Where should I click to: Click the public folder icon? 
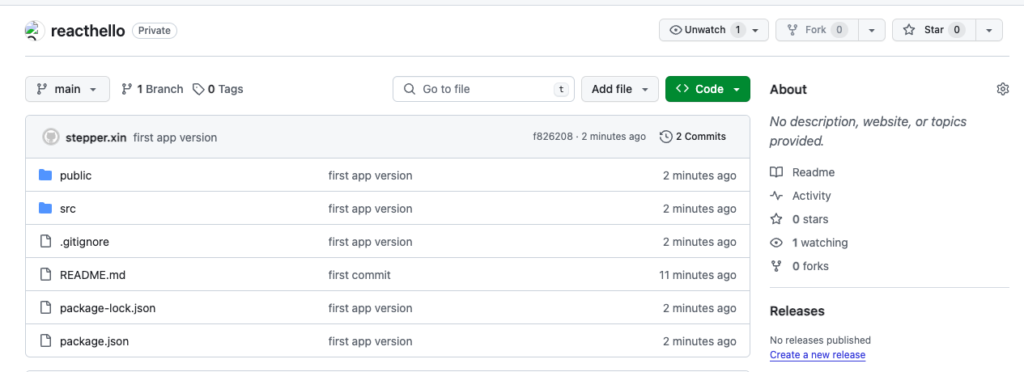[x=45, y=175]
